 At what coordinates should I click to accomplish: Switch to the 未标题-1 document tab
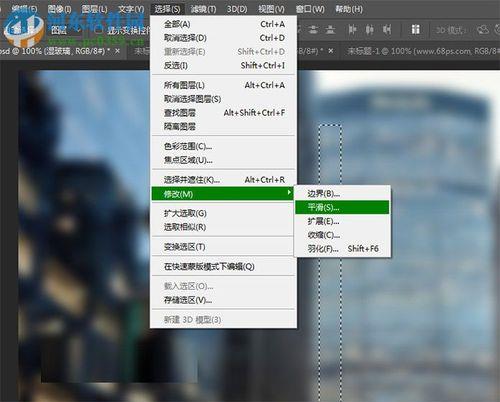click(422, 51)
